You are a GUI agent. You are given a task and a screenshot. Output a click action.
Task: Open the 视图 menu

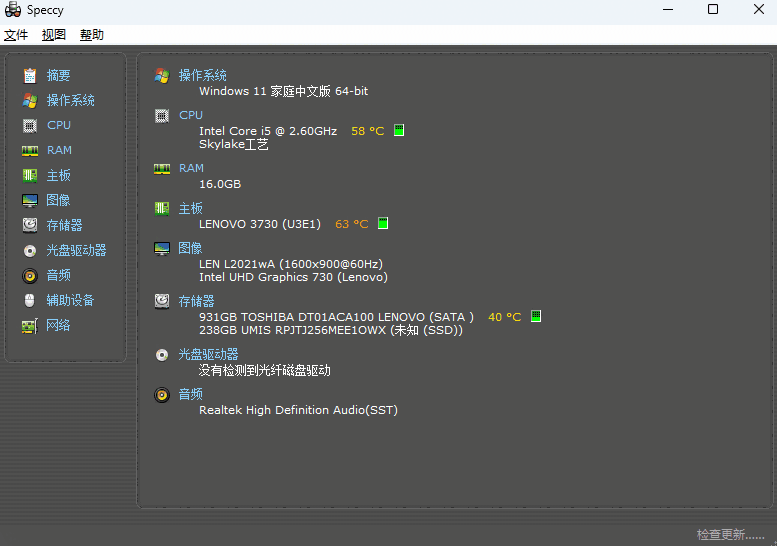click(x=54, y=35)
